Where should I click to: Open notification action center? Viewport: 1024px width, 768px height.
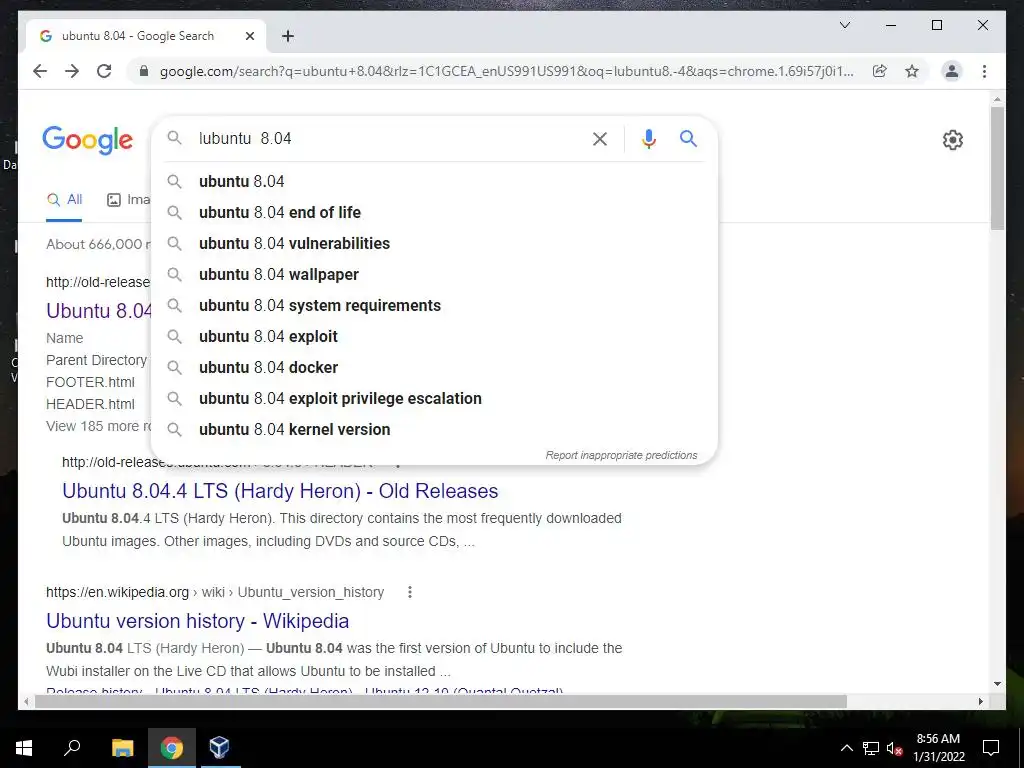click(991, 748)
